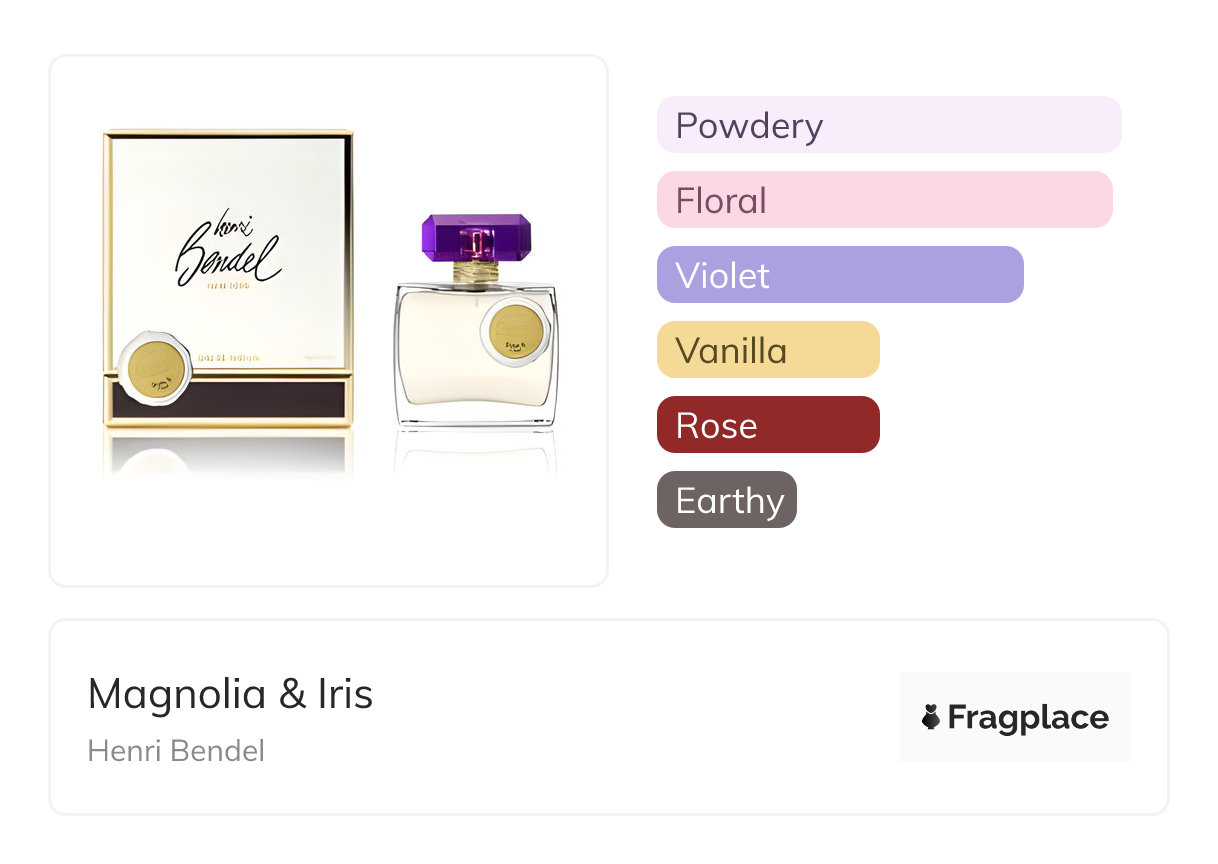Click the purple perfume bottle cap
The image size is (1218, 864).
[476, 238]
